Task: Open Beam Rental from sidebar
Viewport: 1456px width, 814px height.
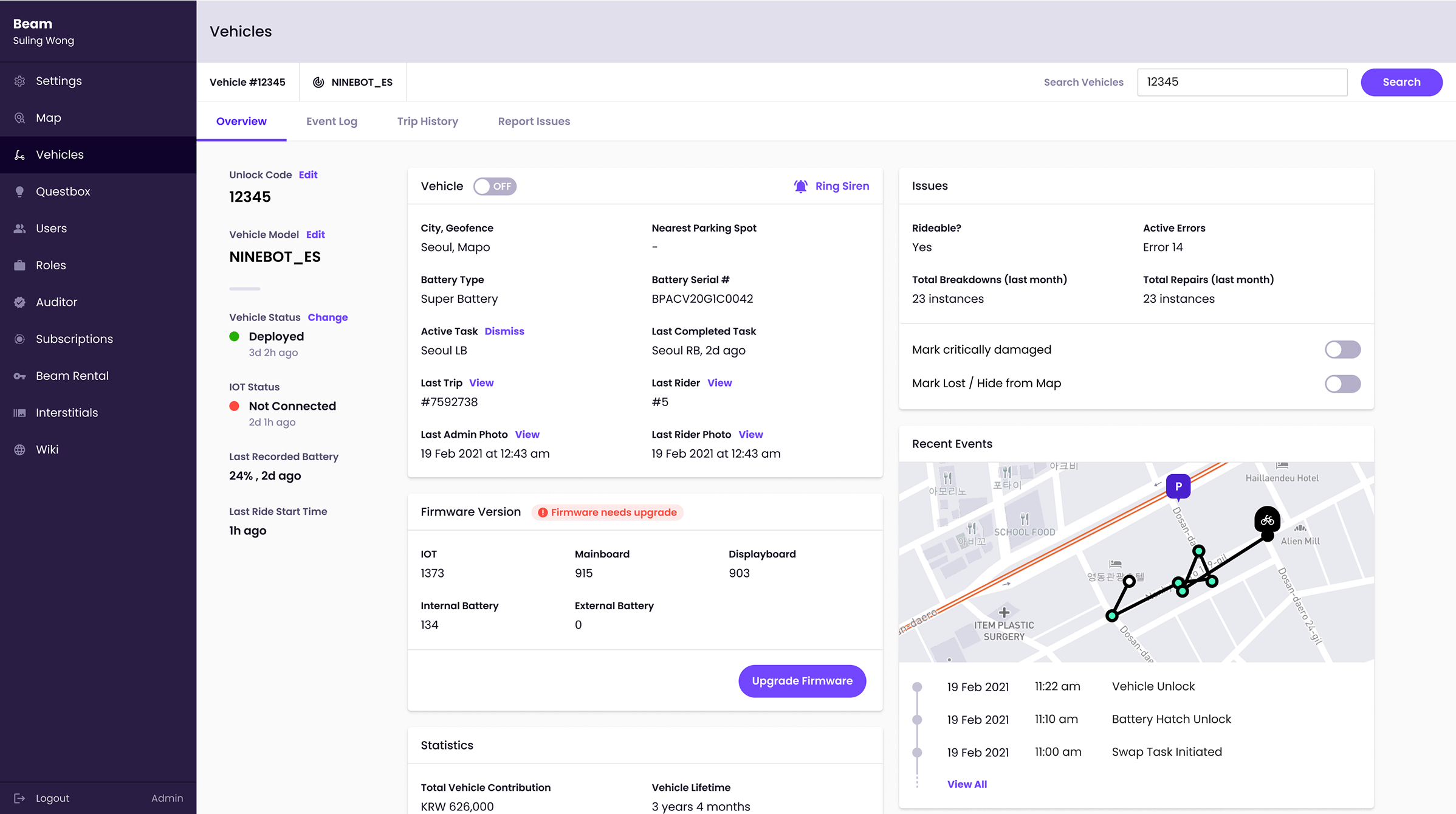Action: click(98, 376)
